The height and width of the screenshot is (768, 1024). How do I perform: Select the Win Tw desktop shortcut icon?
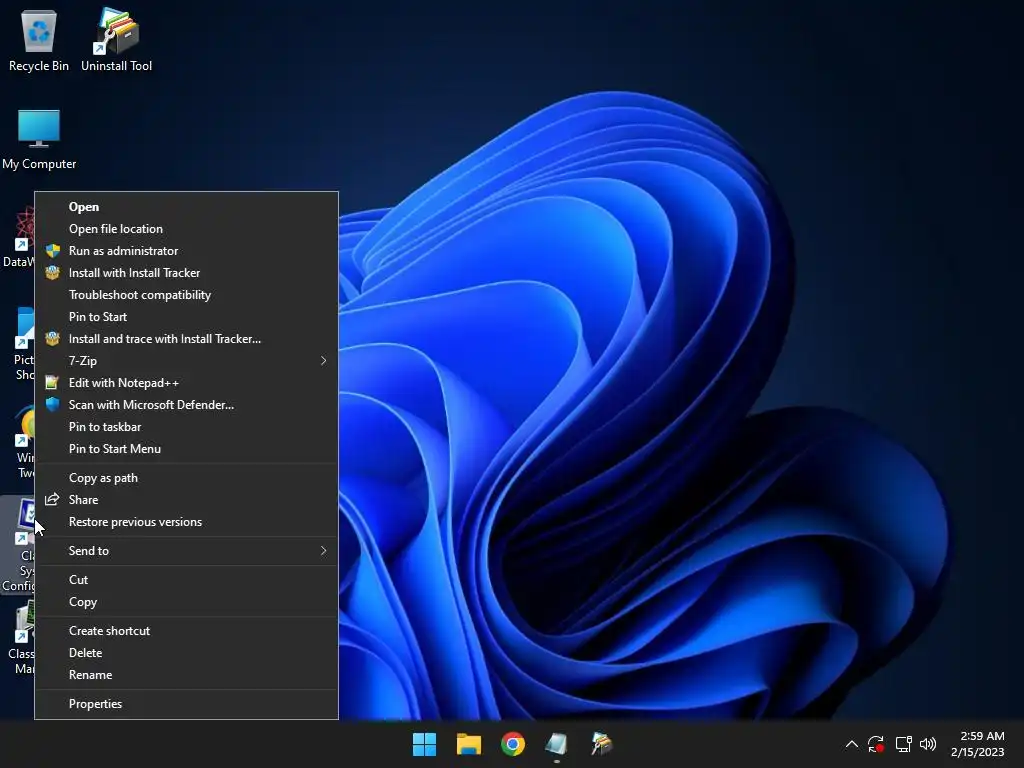[x=24, y=442]
